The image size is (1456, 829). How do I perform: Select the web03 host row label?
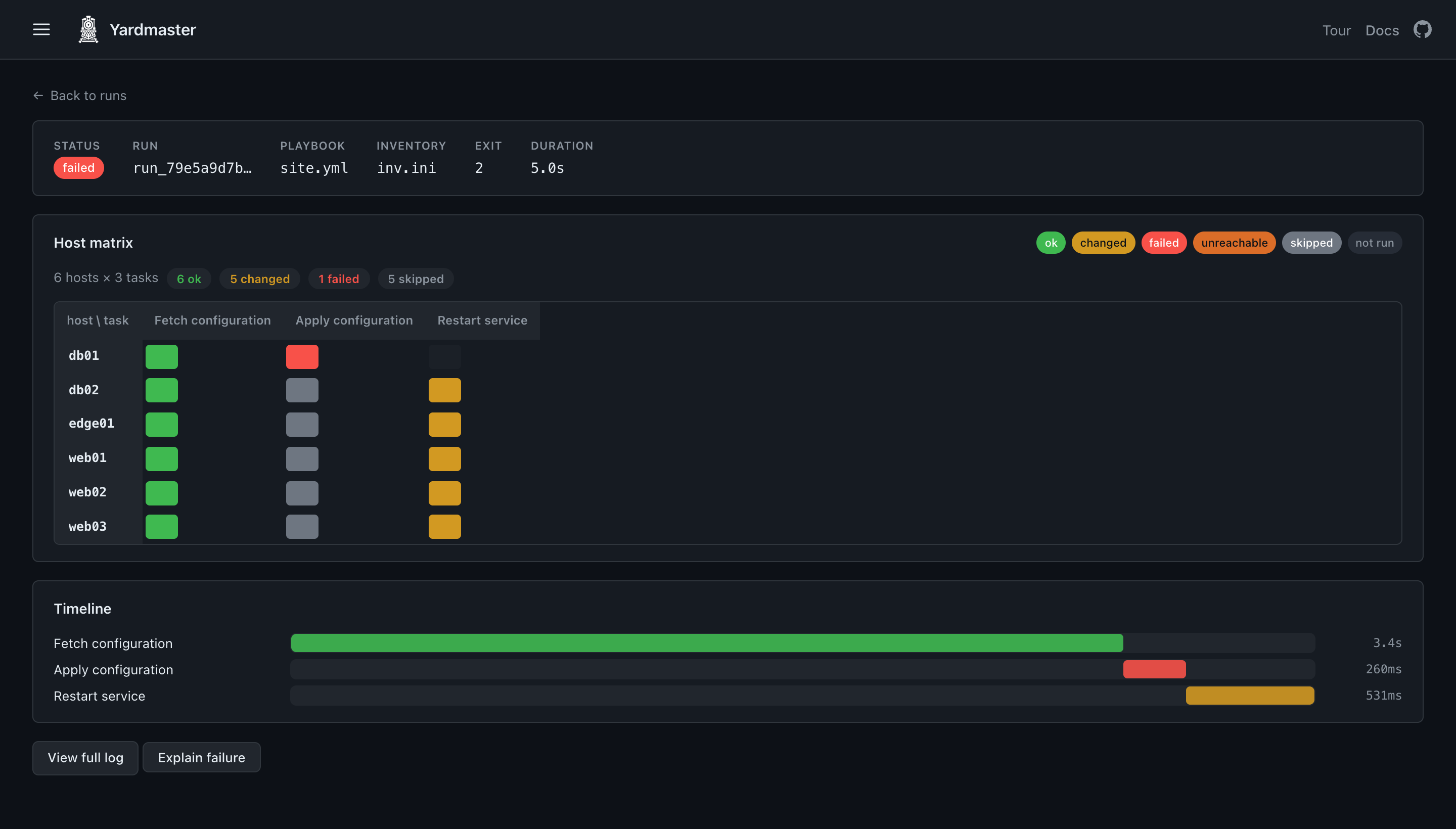(x=87, y=527)
